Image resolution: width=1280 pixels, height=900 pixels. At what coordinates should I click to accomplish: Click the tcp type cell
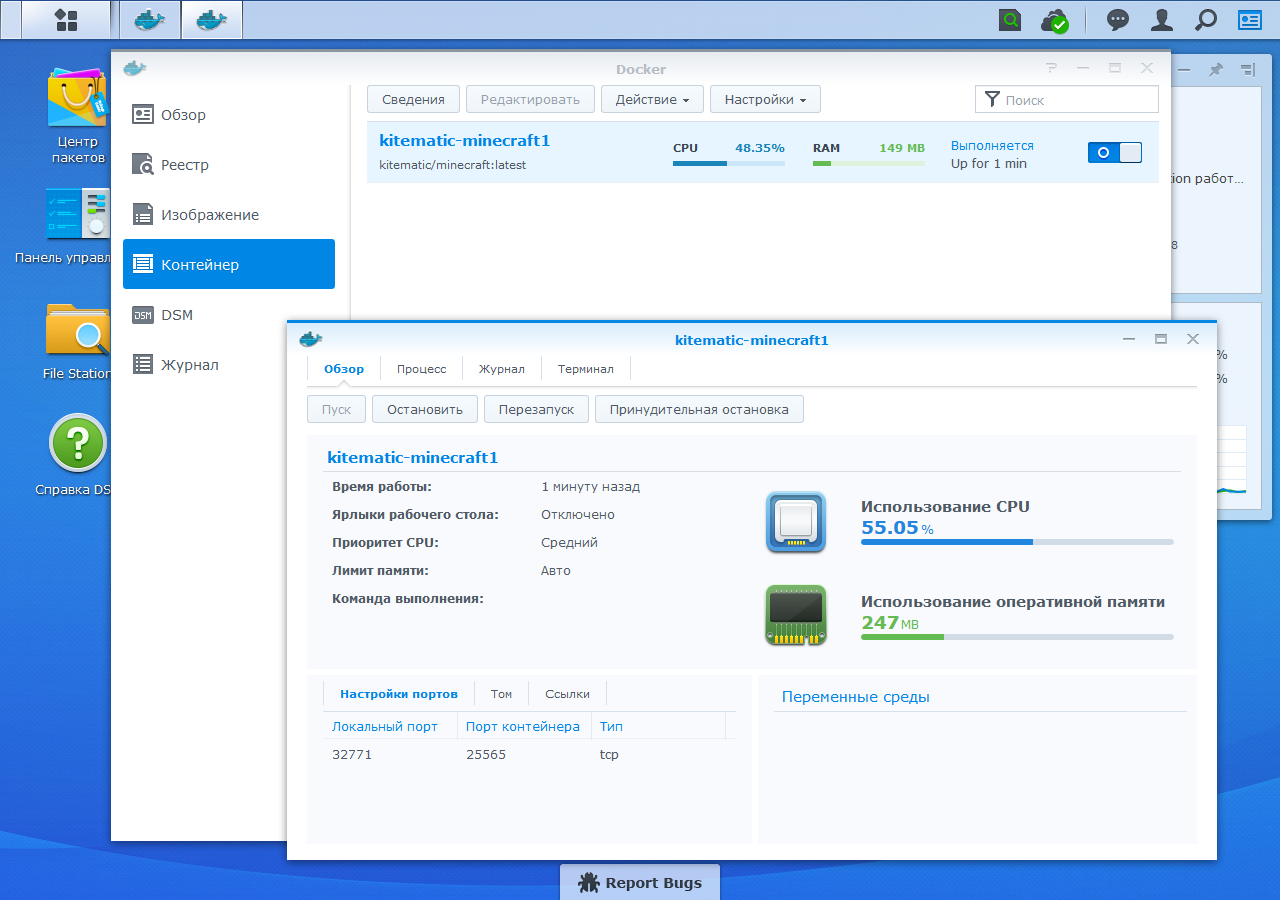pos(610,754)
